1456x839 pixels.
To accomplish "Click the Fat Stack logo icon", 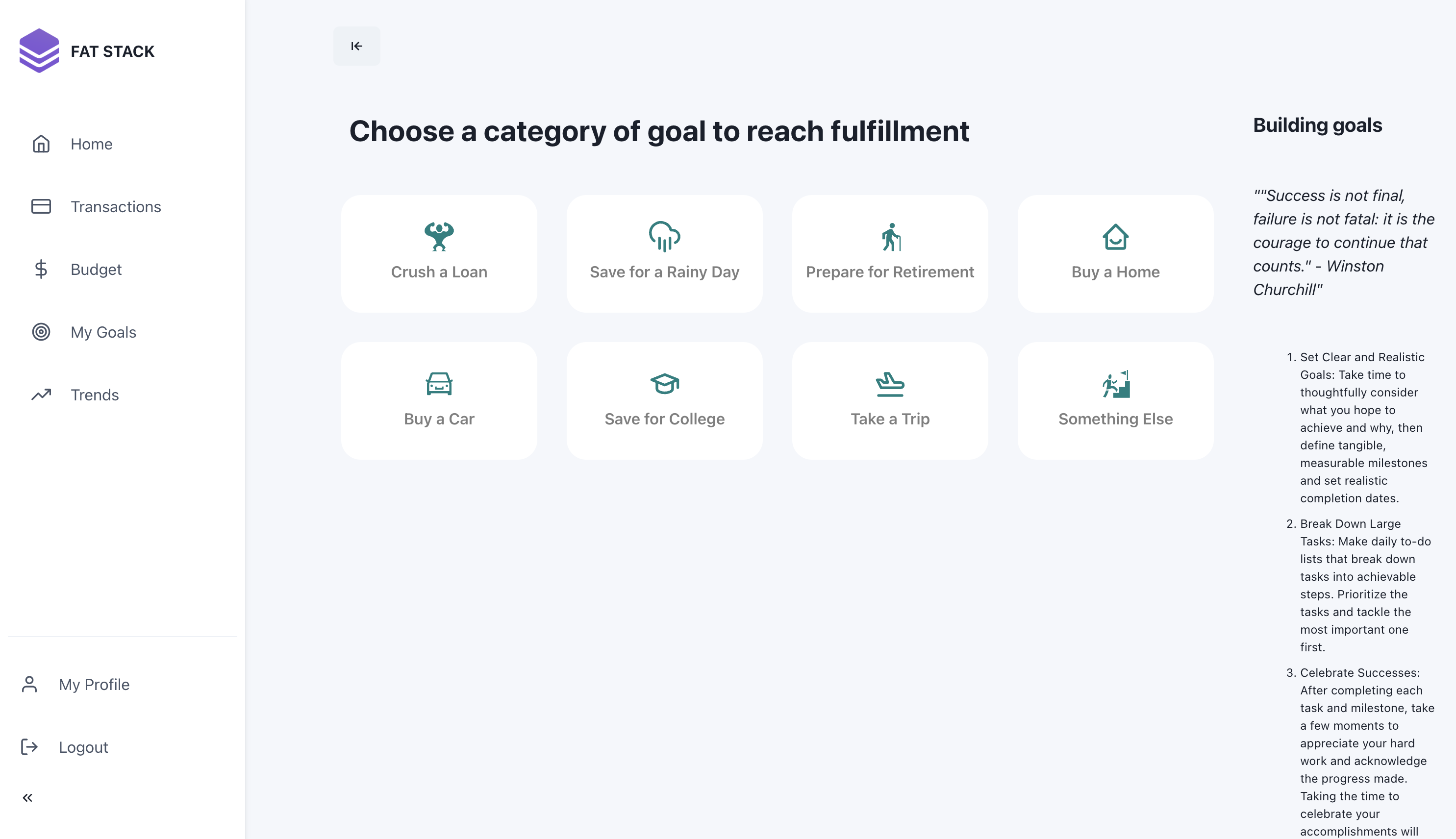I will click(x=39, y=50).
